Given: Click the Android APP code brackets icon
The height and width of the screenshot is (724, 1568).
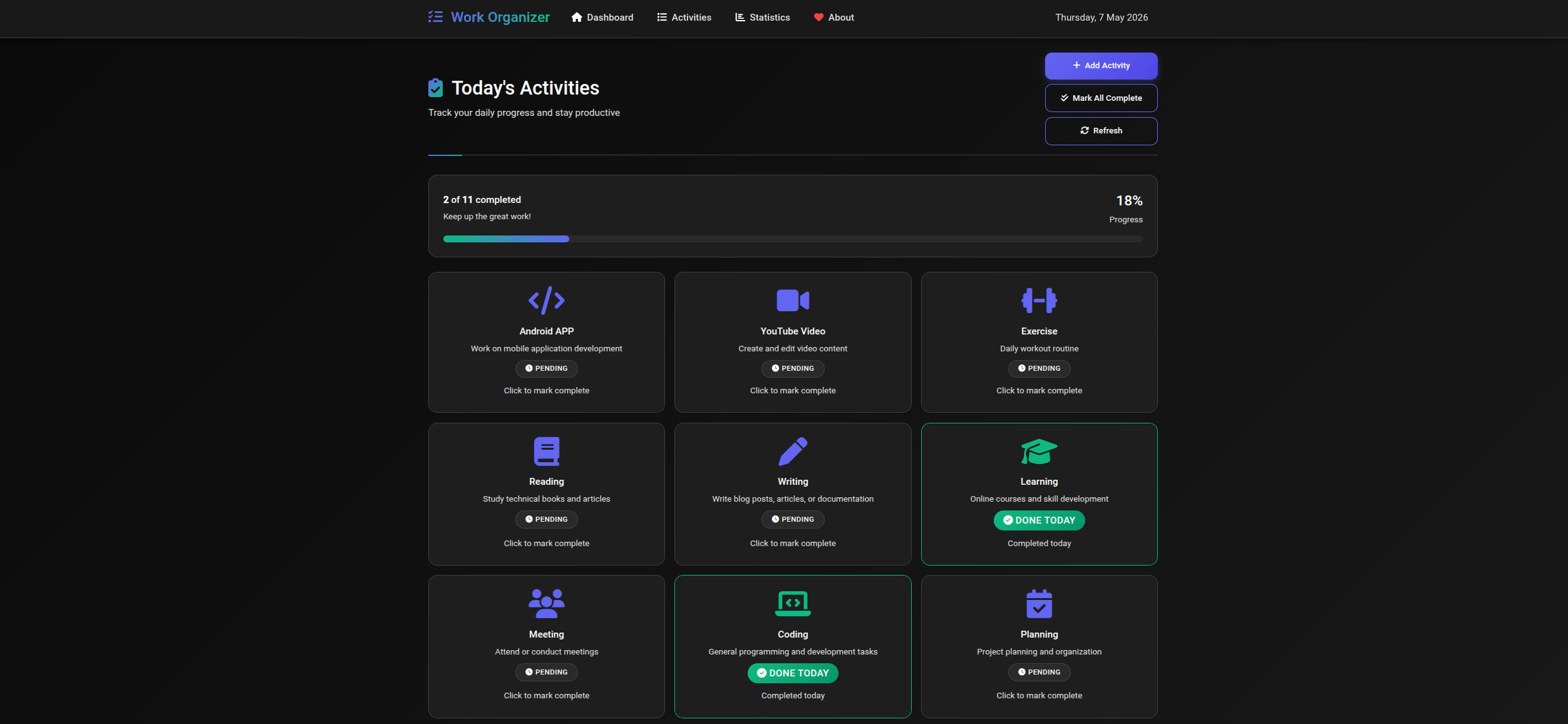Looking at the screenshot, I should click(546, 301).
